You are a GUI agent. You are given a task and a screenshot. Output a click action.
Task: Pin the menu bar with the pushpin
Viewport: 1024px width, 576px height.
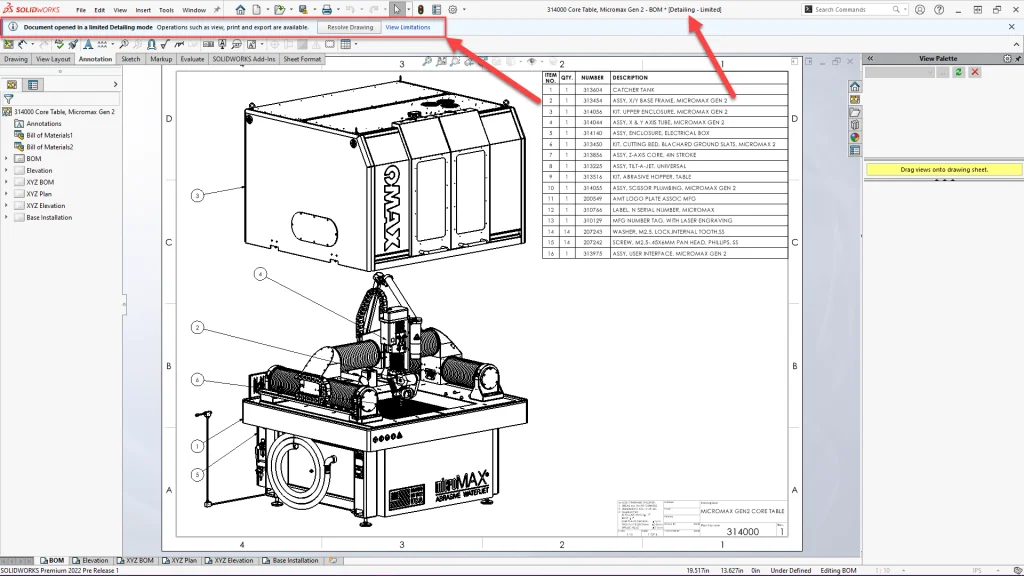pyautogui.click(x=217, y=9)
